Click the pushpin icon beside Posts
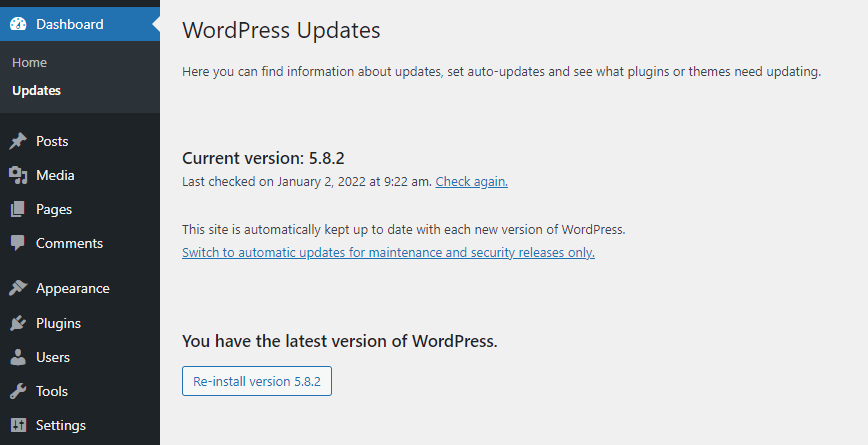Screen dimensions: 868x445 coord(18,141)
